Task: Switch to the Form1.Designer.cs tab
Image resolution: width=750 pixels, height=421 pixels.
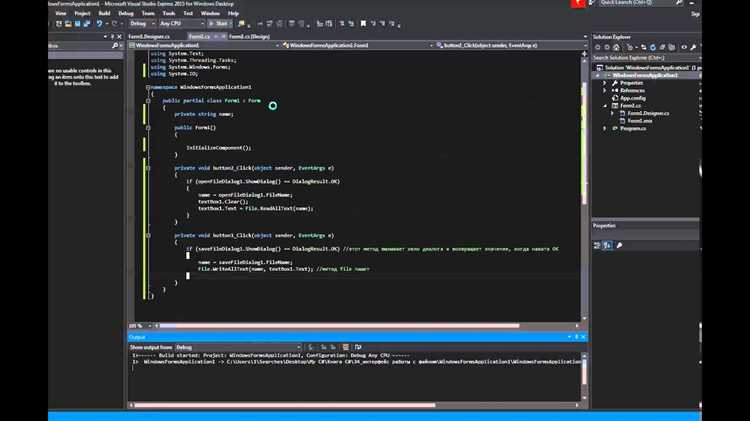Action: click(x=149, y=36)
